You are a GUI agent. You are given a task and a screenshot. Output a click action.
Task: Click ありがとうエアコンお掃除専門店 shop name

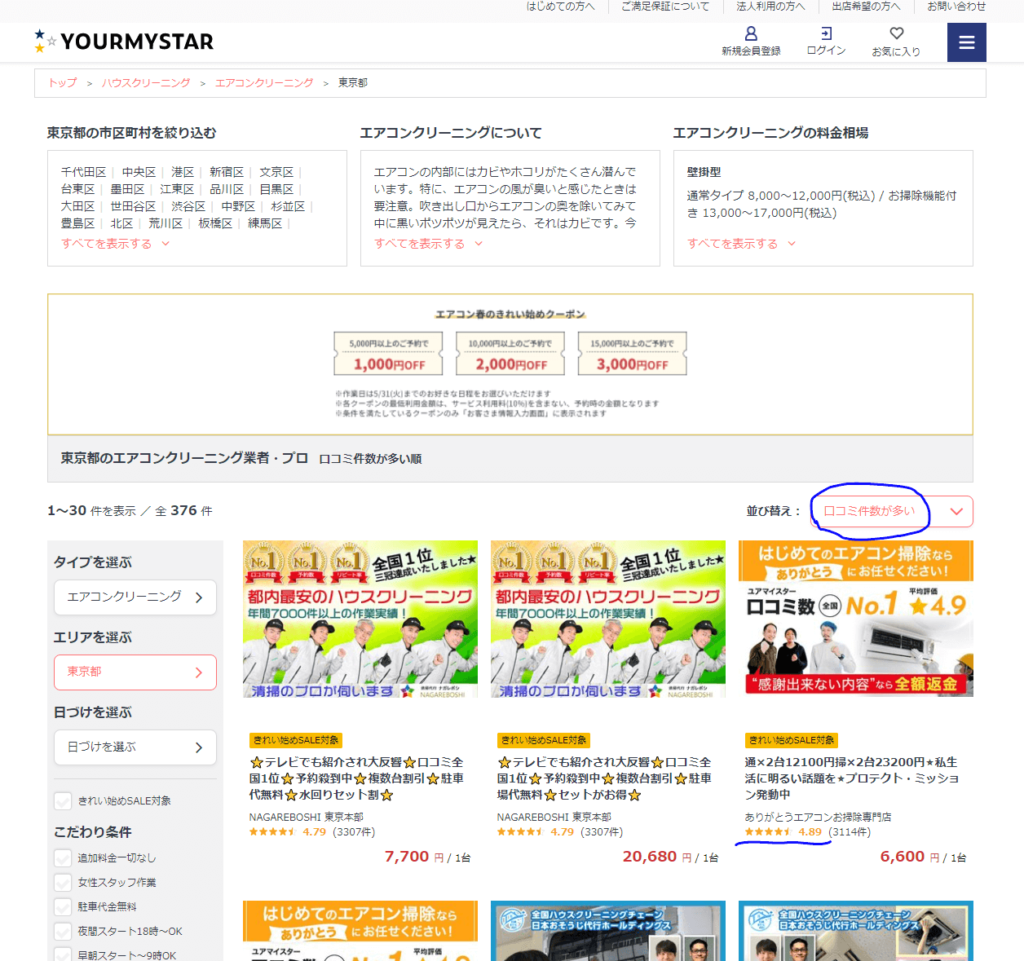[x=818, y=817]
